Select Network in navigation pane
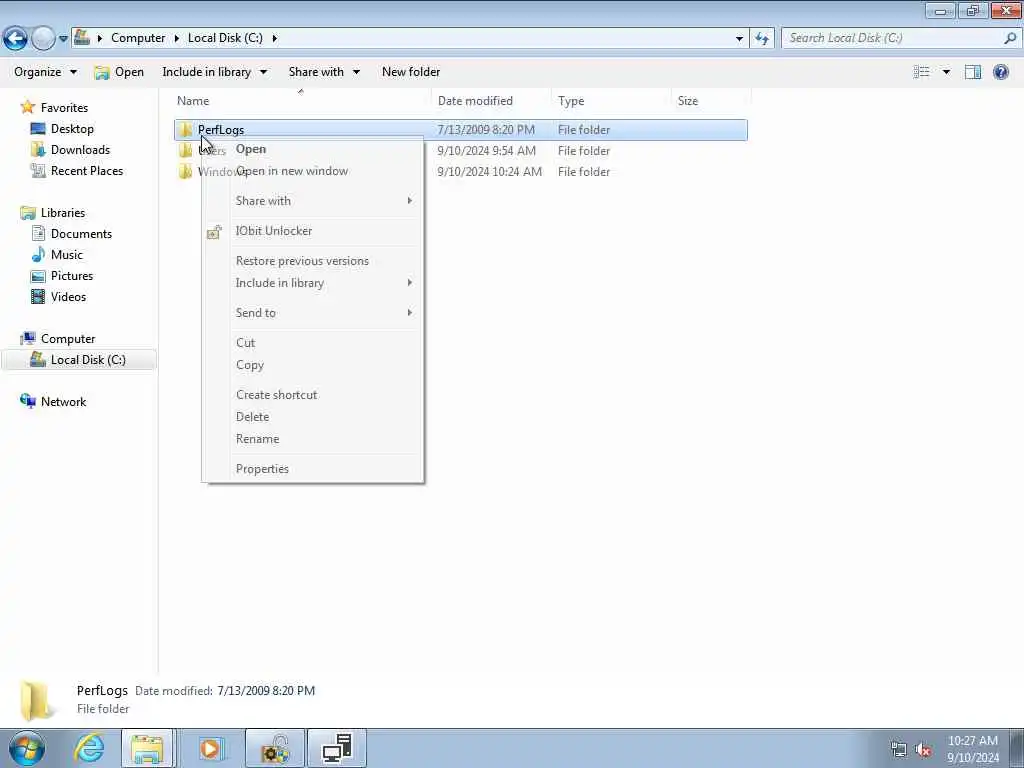The image size is (1024, 768). pos(63,402)
